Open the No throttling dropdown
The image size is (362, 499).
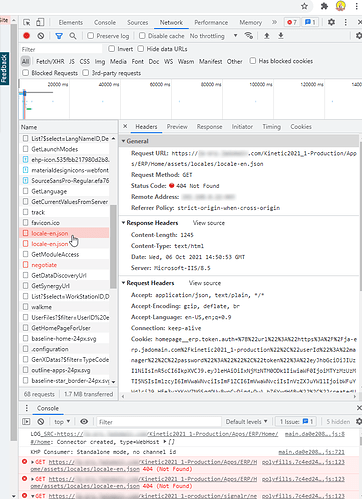click(213, 36)
